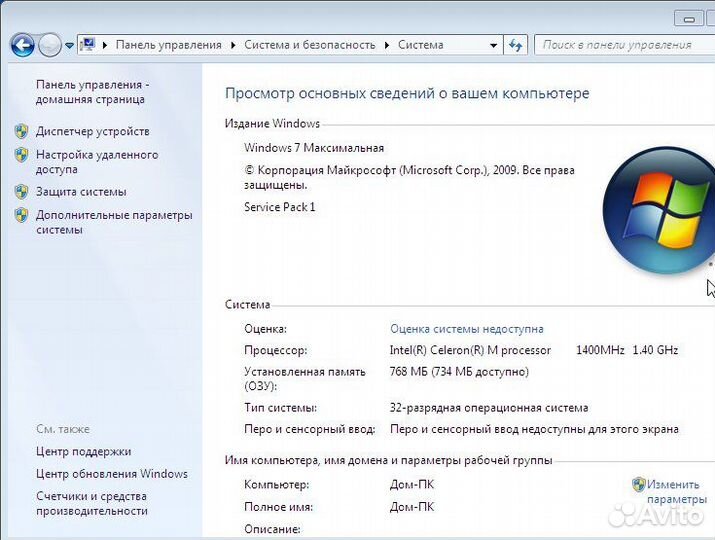The height and width of the screenshot is (540, 715).
Task: Click shield icon beside Диспетчер устройств
Action: coord(21,131)
